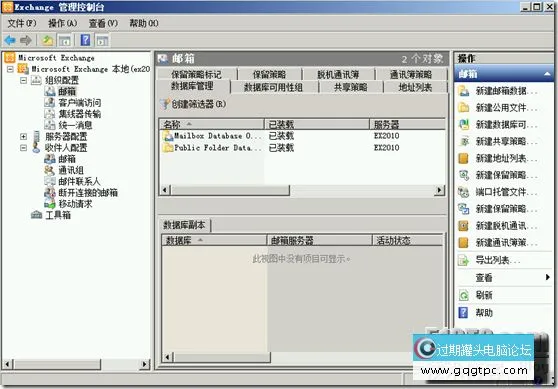Open the blue Help question mark icon in toolbar
Screen dimensions: 558x389
tap(85, 40)
